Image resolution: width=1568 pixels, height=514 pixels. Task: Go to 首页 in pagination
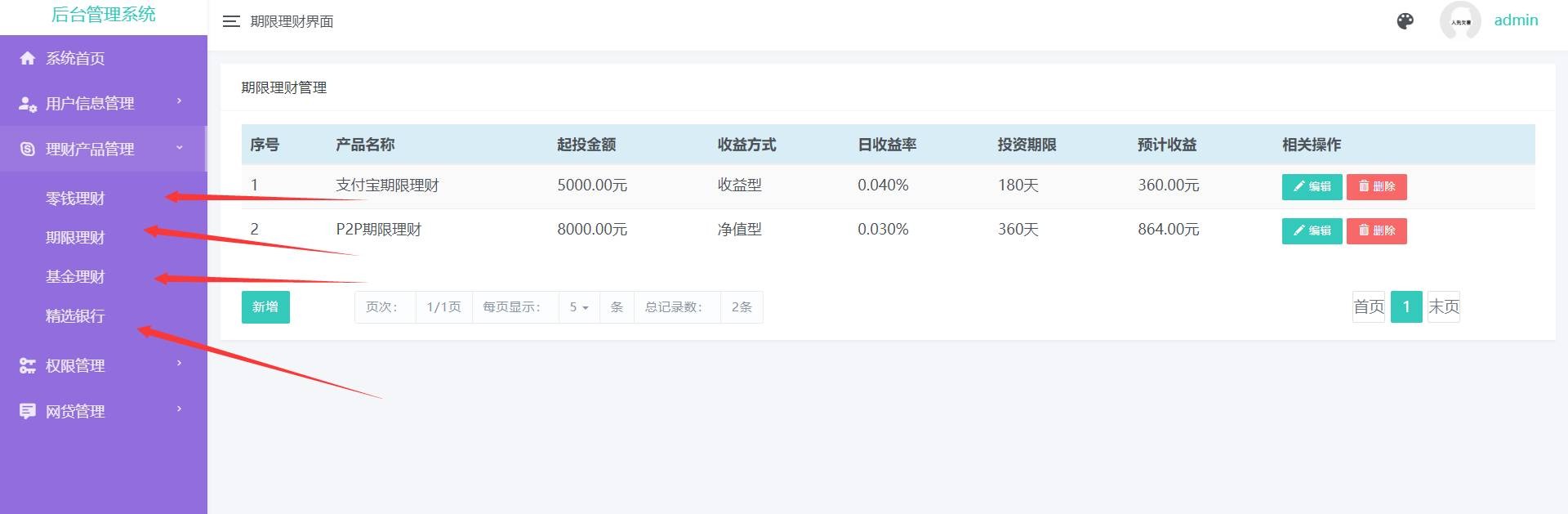[1369, 306]
